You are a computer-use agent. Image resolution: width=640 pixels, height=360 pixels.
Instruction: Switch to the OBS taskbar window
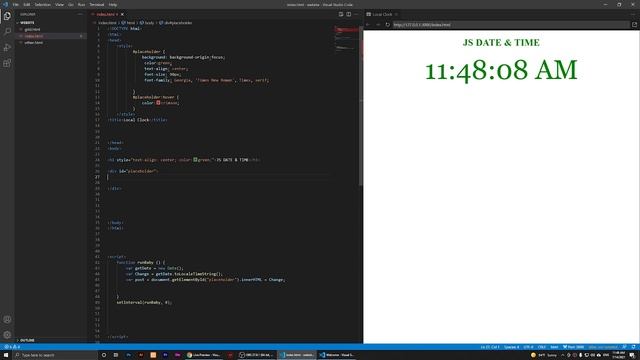click(256, 355)
